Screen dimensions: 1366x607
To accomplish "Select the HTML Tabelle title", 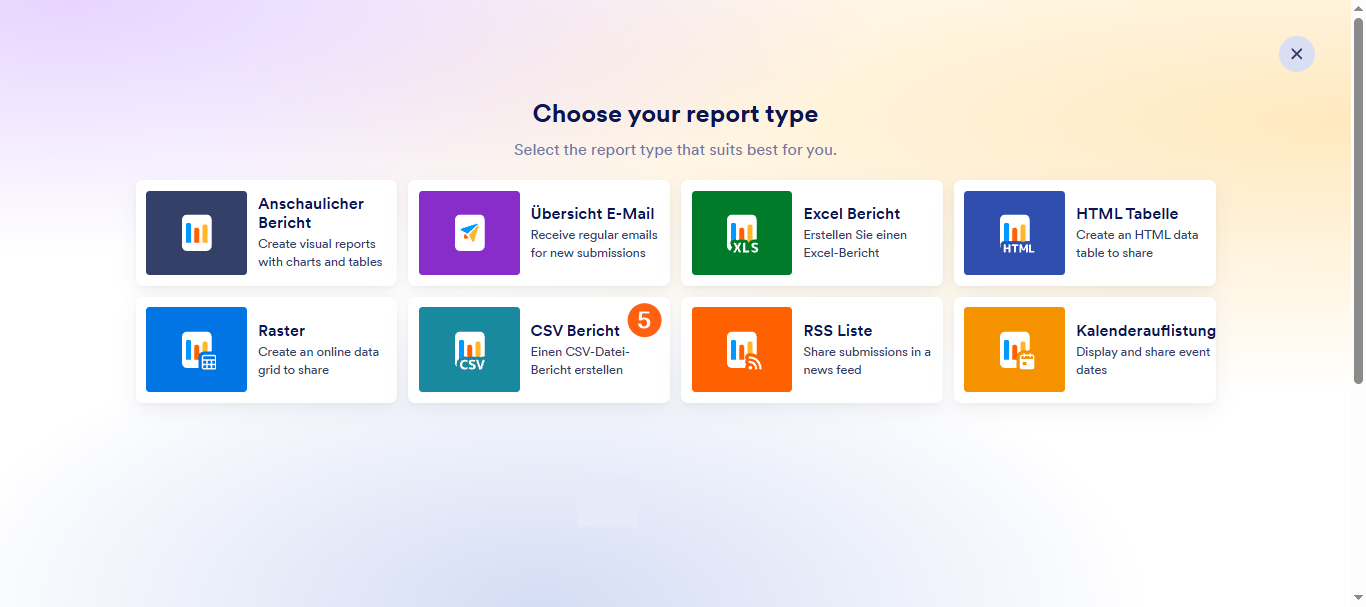I will pyautogui.click(x=1127, y=214).
